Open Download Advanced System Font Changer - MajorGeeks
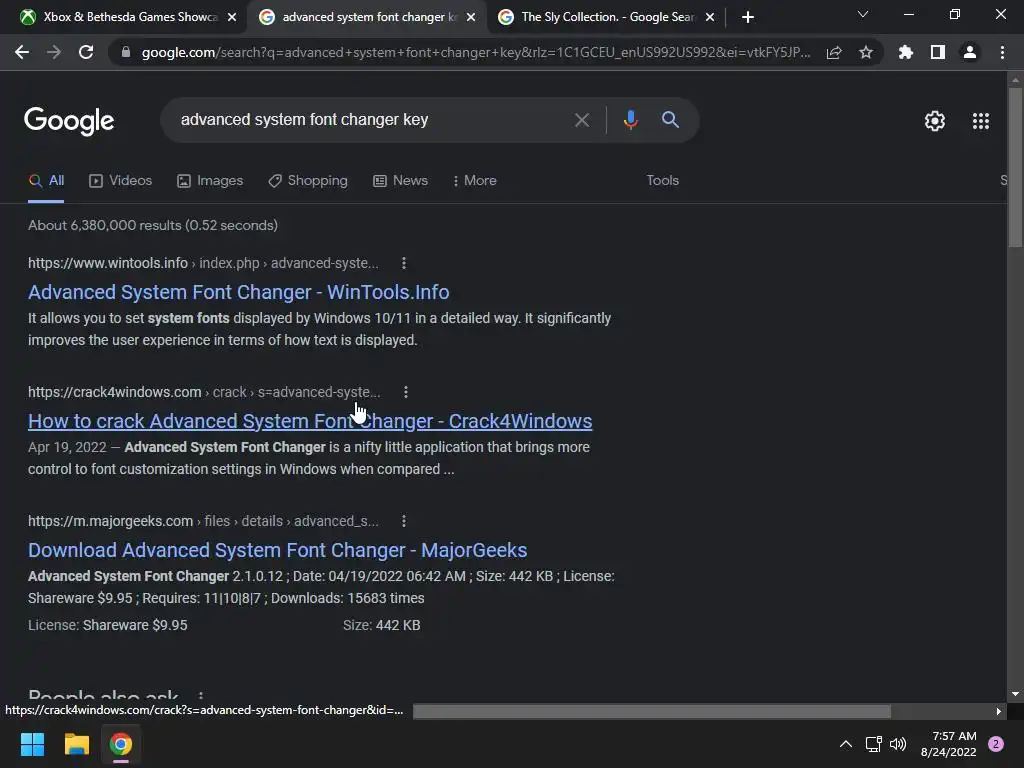This screenshot has width=1024, height=768. [278, 550]
